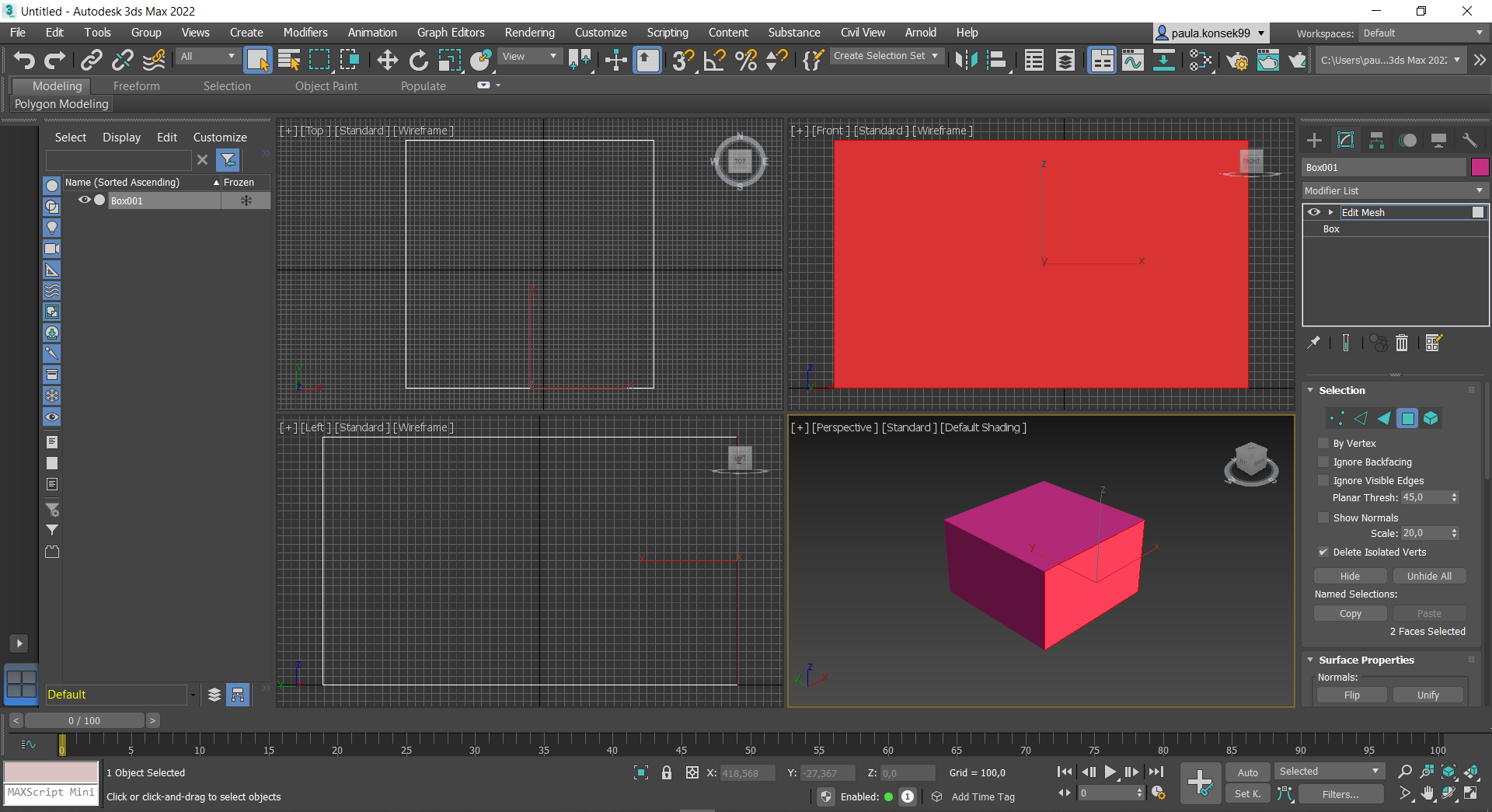This screenshot has width=1492, height=812.
Task: Open the Scene Explorer Display menu
Action: click(121, 137)
